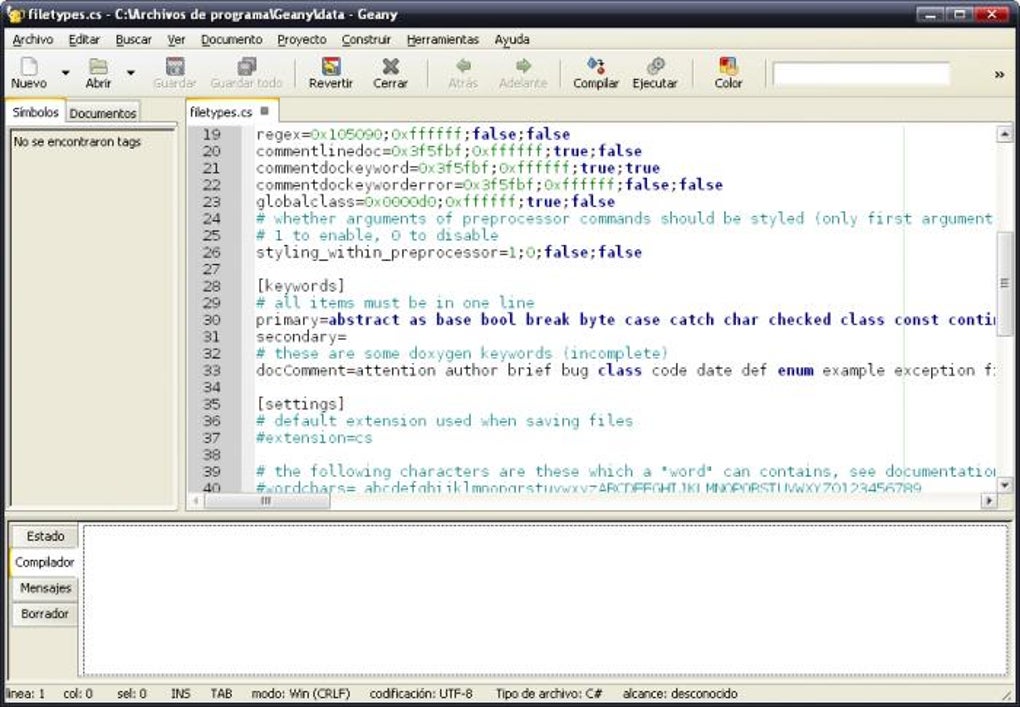1020x707 pixels.
Task: Click the 'secondary=' line in editor
Action: pyautogui.click(x=301, y=337)
